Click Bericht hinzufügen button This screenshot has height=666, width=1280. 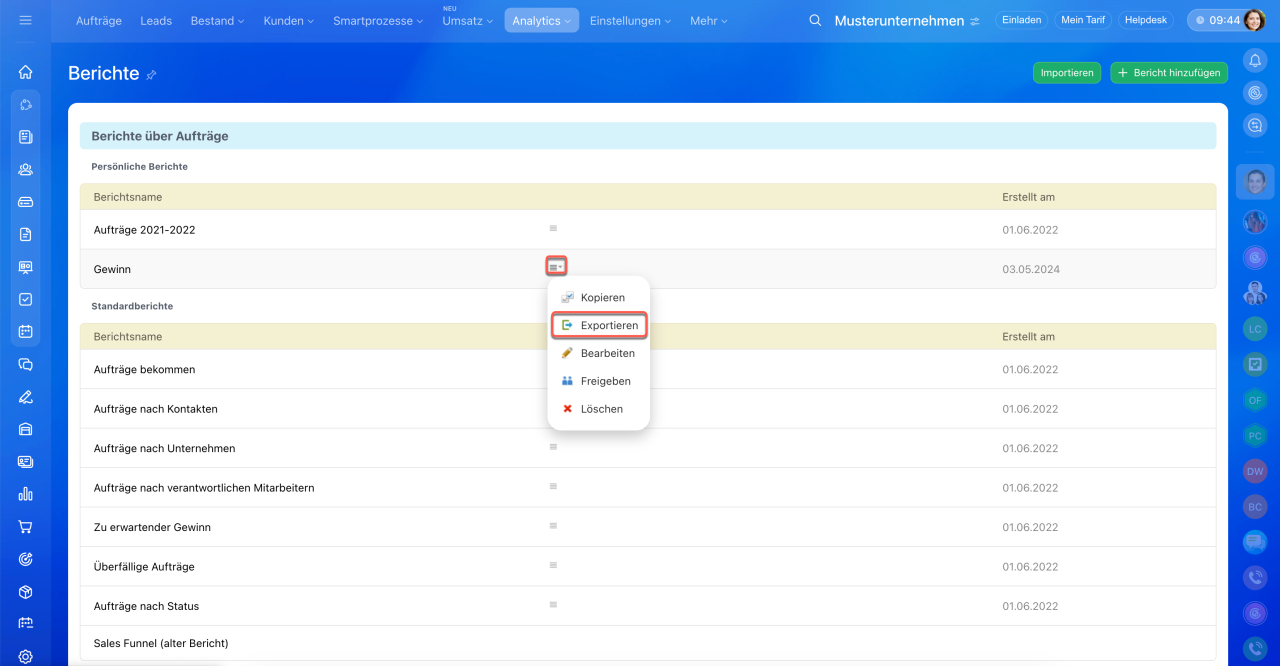pyautogui.click(x=1168, y=73)
